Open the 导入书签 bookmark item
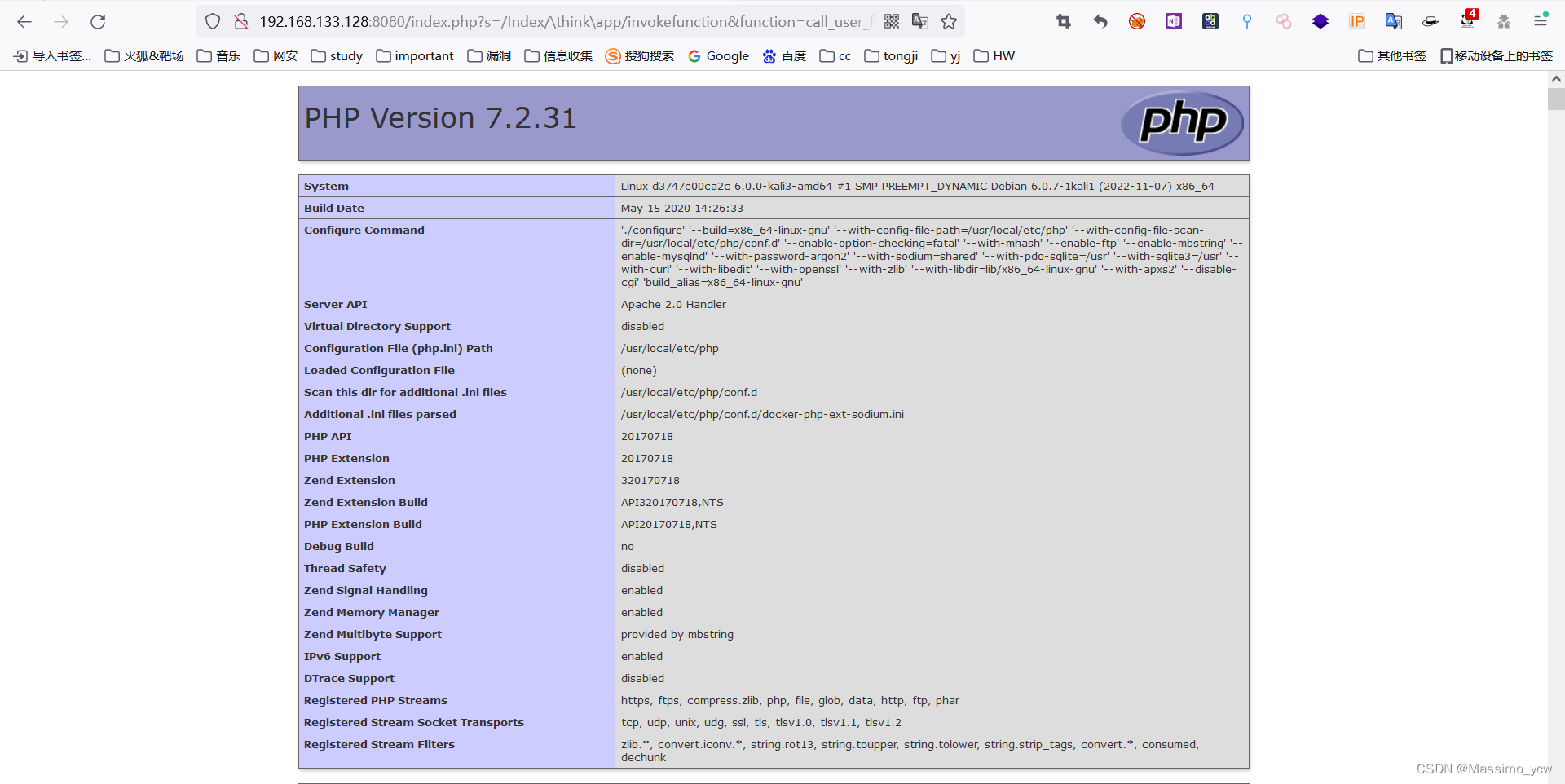 tap(52, 56)
